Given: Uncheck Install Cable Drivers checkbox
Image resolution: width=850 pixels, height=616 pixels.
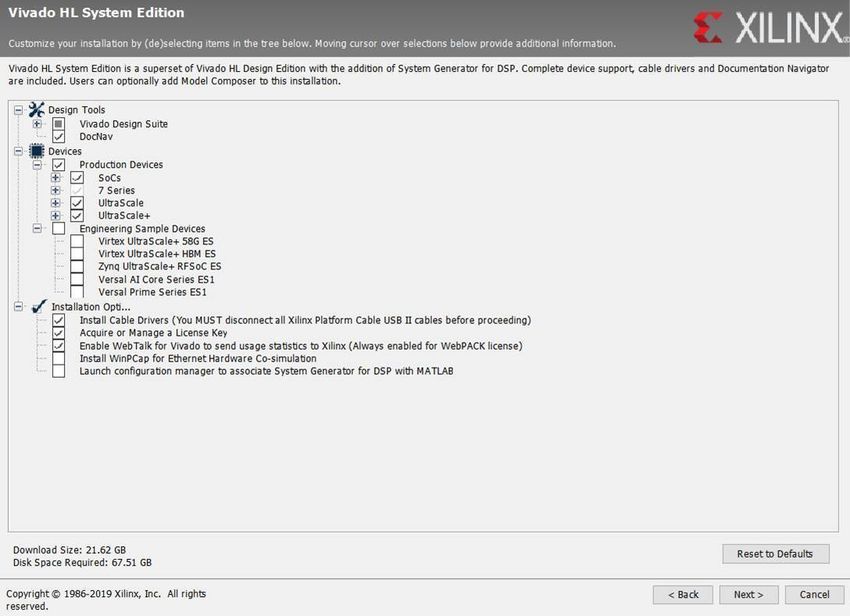Looking at the screenshot, I should click(59, 320).
